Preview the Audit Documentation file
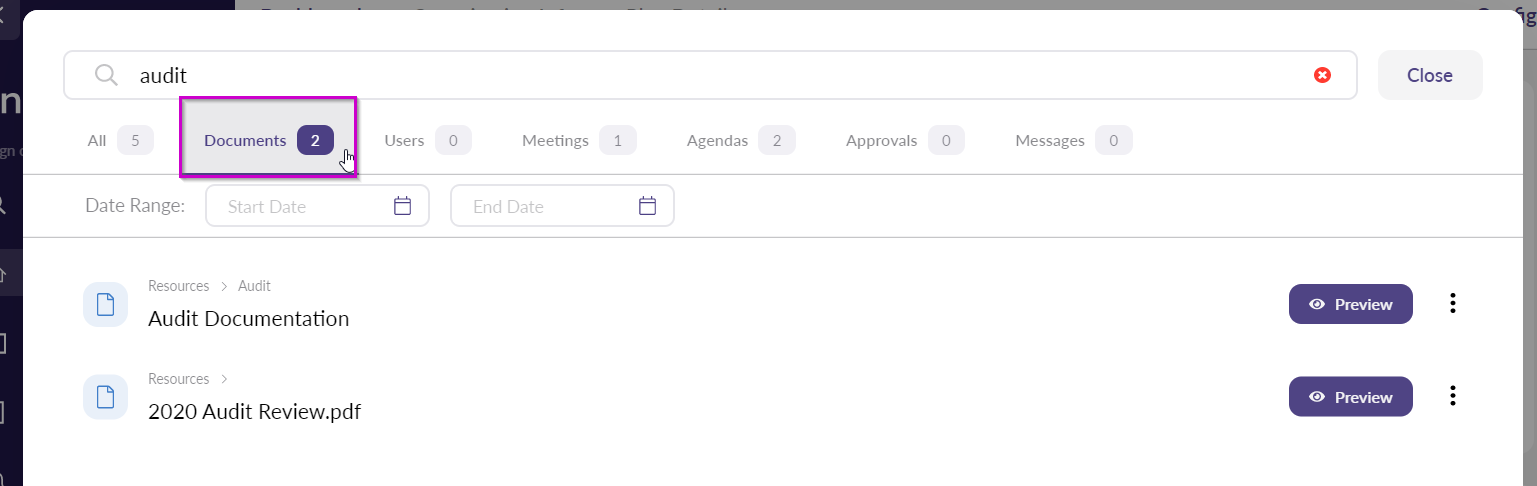 1350,304
